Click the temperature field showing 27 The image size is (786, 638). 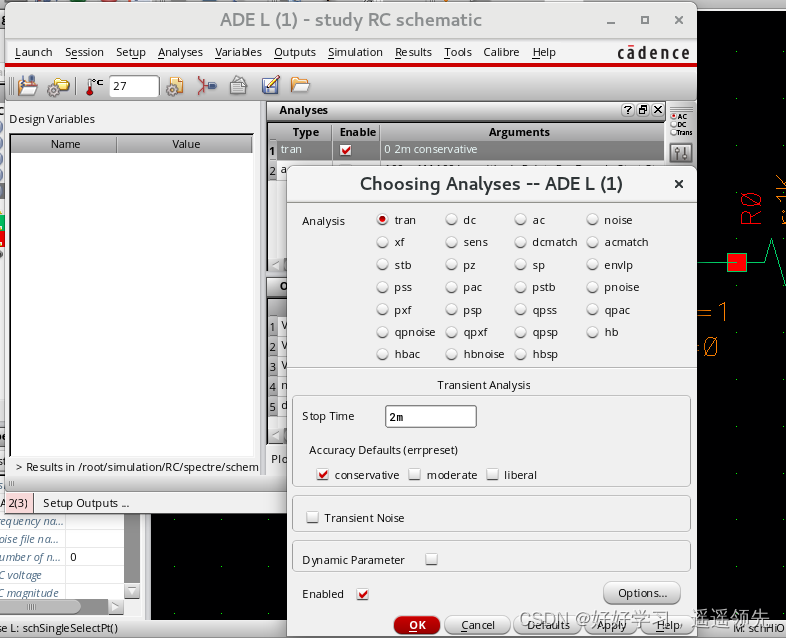[x=134, y=86]
